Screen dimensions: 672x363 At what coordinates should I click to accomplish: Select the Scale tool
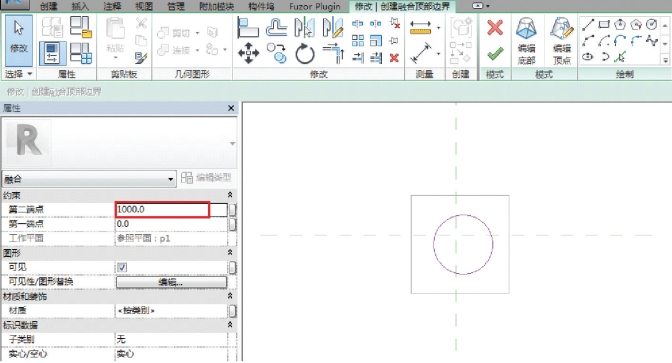375,41
